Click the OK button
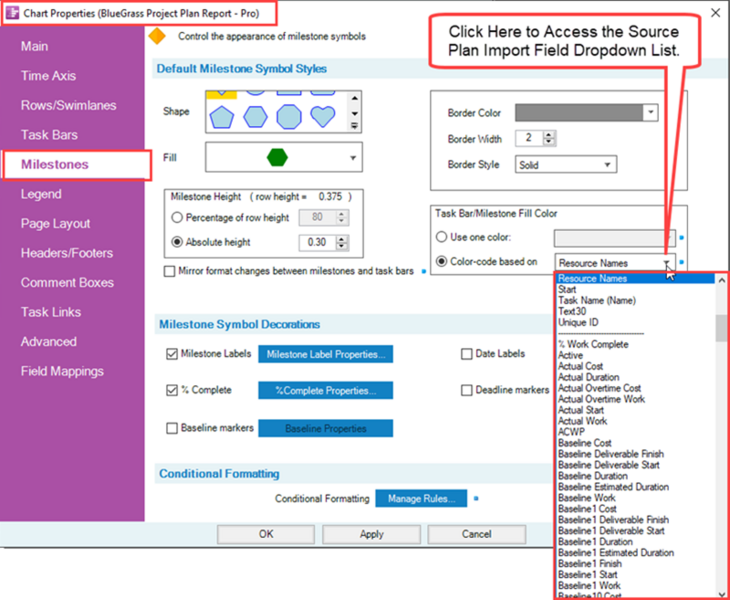Viewport: 730px width, 600px height. tap(266, 534)
